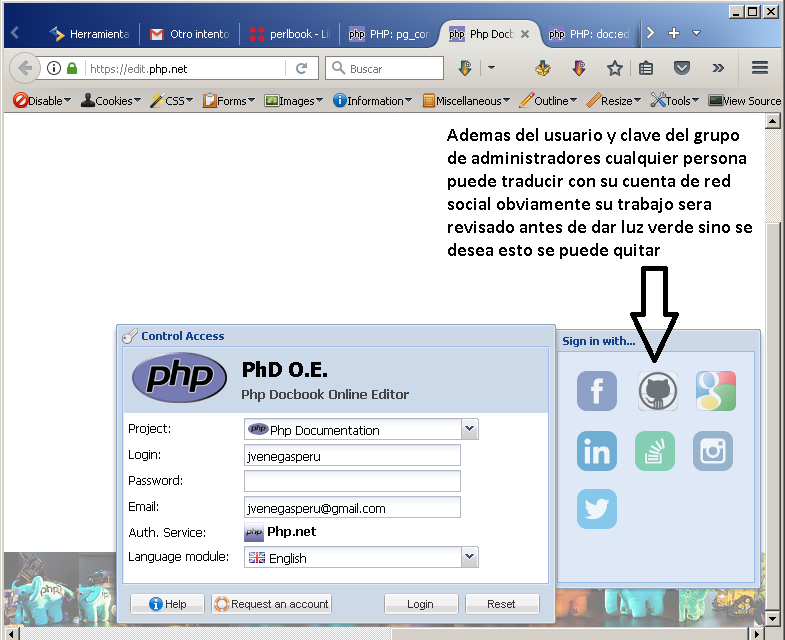Switch to the Otro intento Gmail tab
Image resolution: width=785 pixels, height=640 pixels.
click(x=190, y=33)
